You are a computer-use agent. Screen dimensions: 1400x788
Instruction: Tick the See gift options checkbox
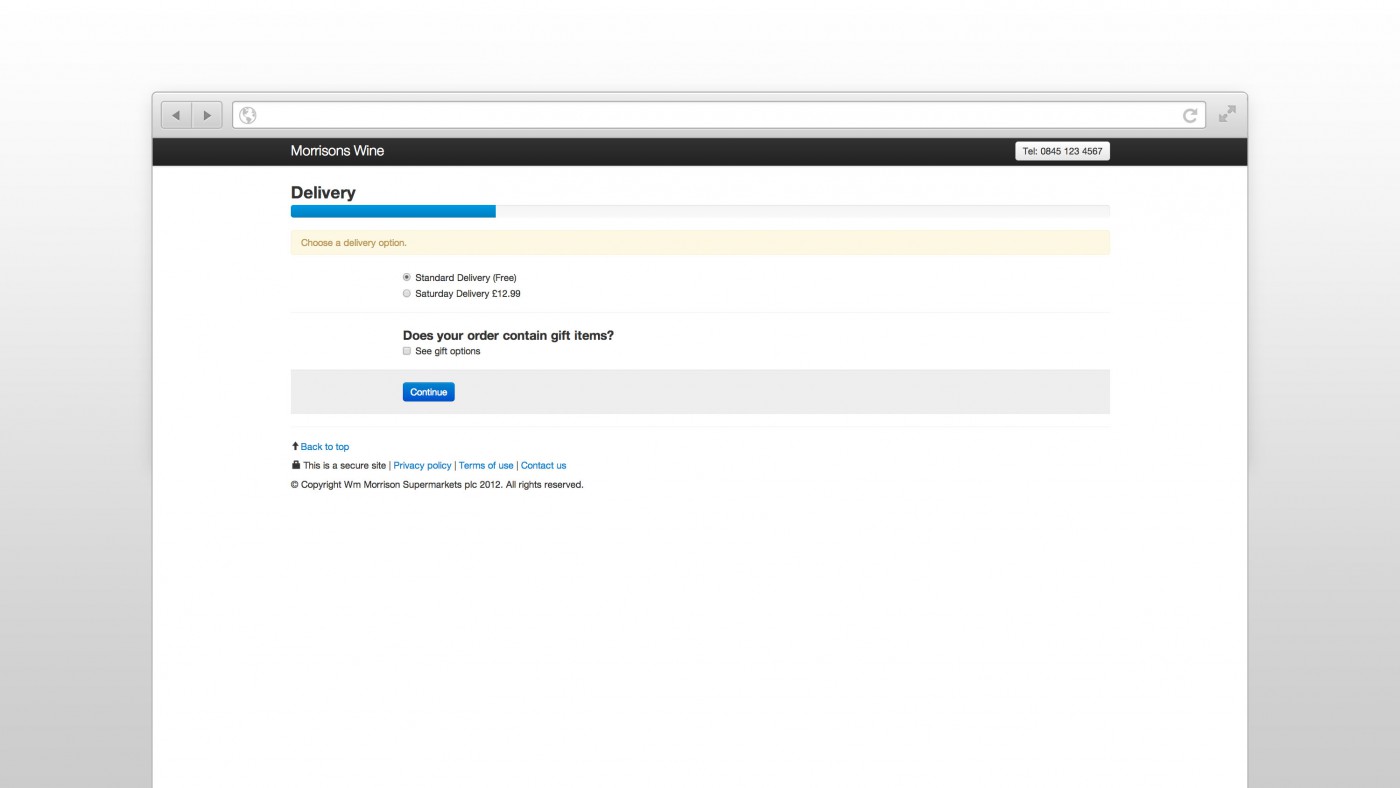click(407, 351)
